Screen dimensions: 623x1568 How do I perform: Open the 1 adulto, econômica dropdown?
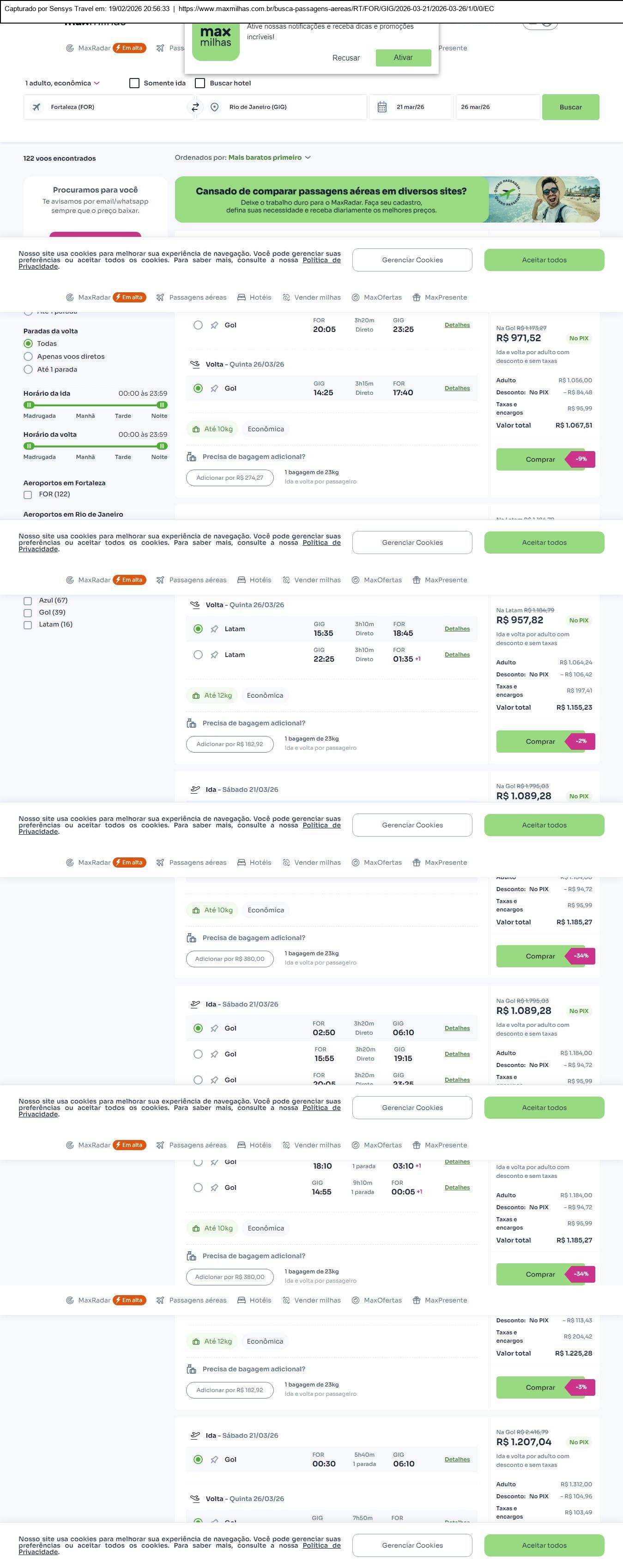(62, 84)
